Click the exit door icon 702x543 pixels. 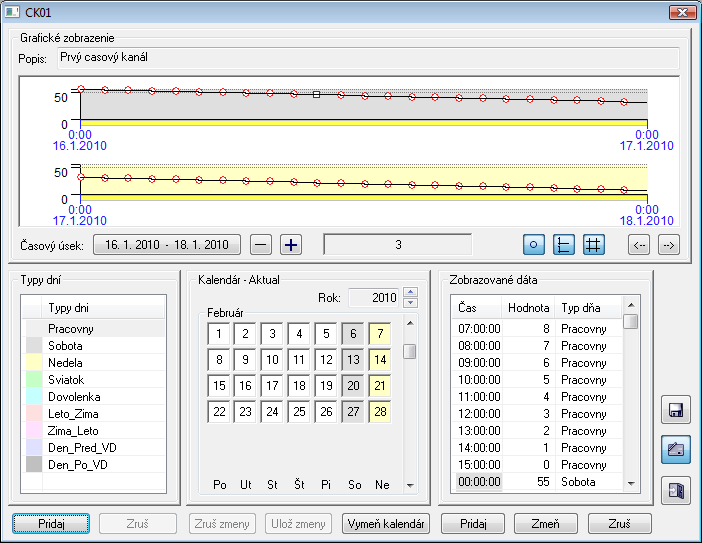(x=675, y=490)
